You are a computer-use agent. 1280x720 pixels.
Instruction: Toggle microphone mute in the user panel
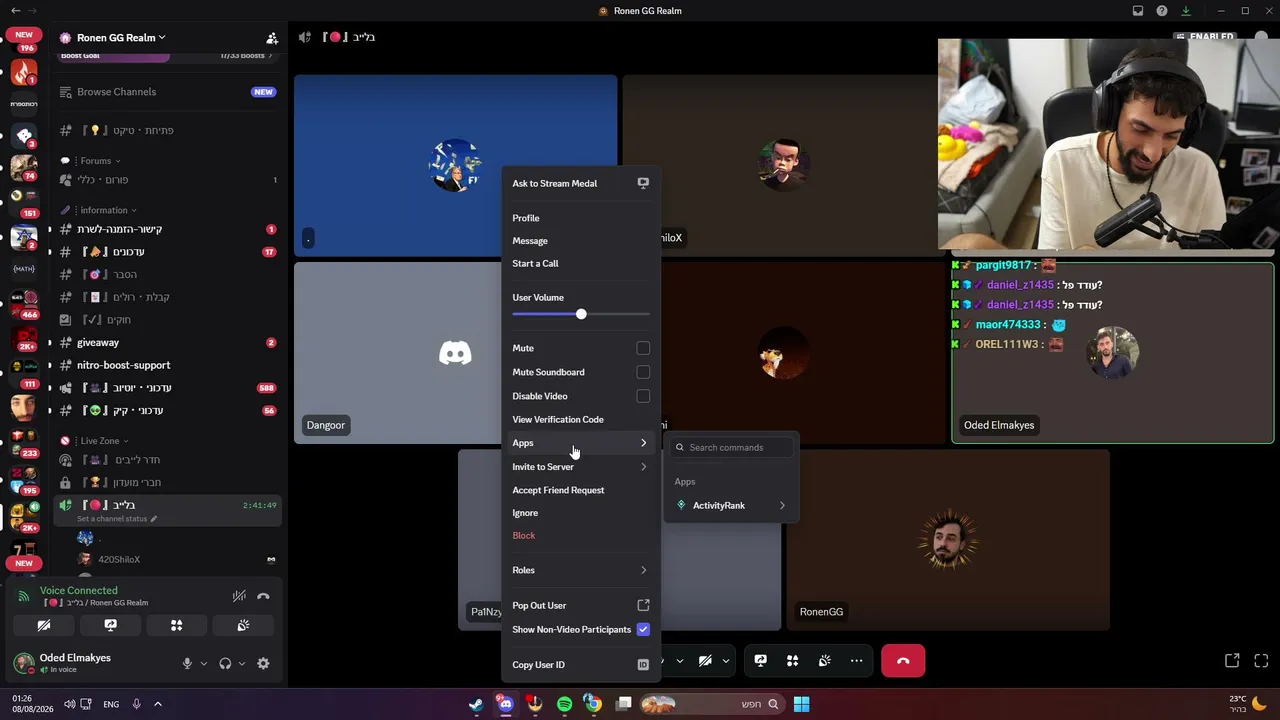(x=187, y=663)
